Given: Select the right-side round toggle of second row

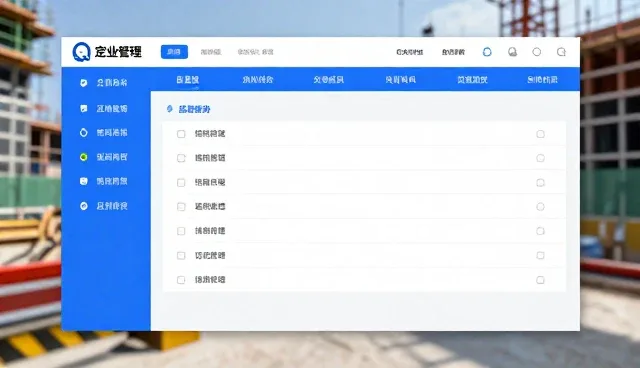Looking at the screenshot, I should point(540,158).
